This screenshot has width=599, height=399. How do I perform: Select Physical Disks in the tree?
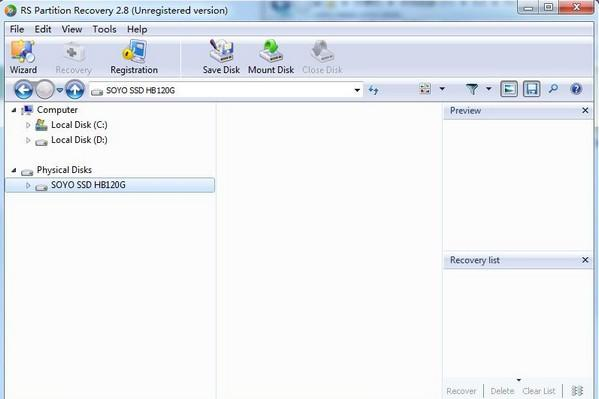64,170
